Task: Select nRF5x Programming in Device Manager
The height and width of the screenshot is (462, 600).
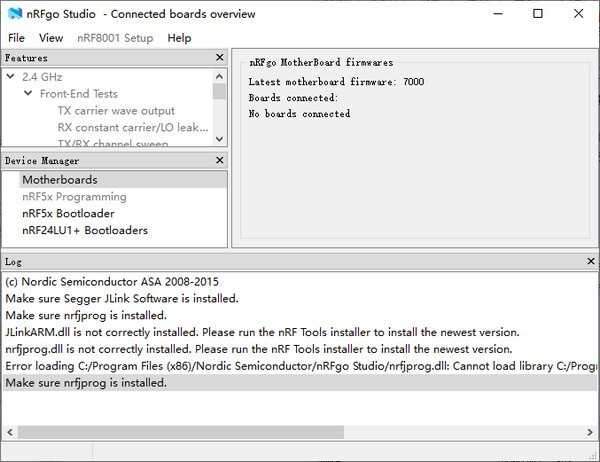Action: pos(74,197)
